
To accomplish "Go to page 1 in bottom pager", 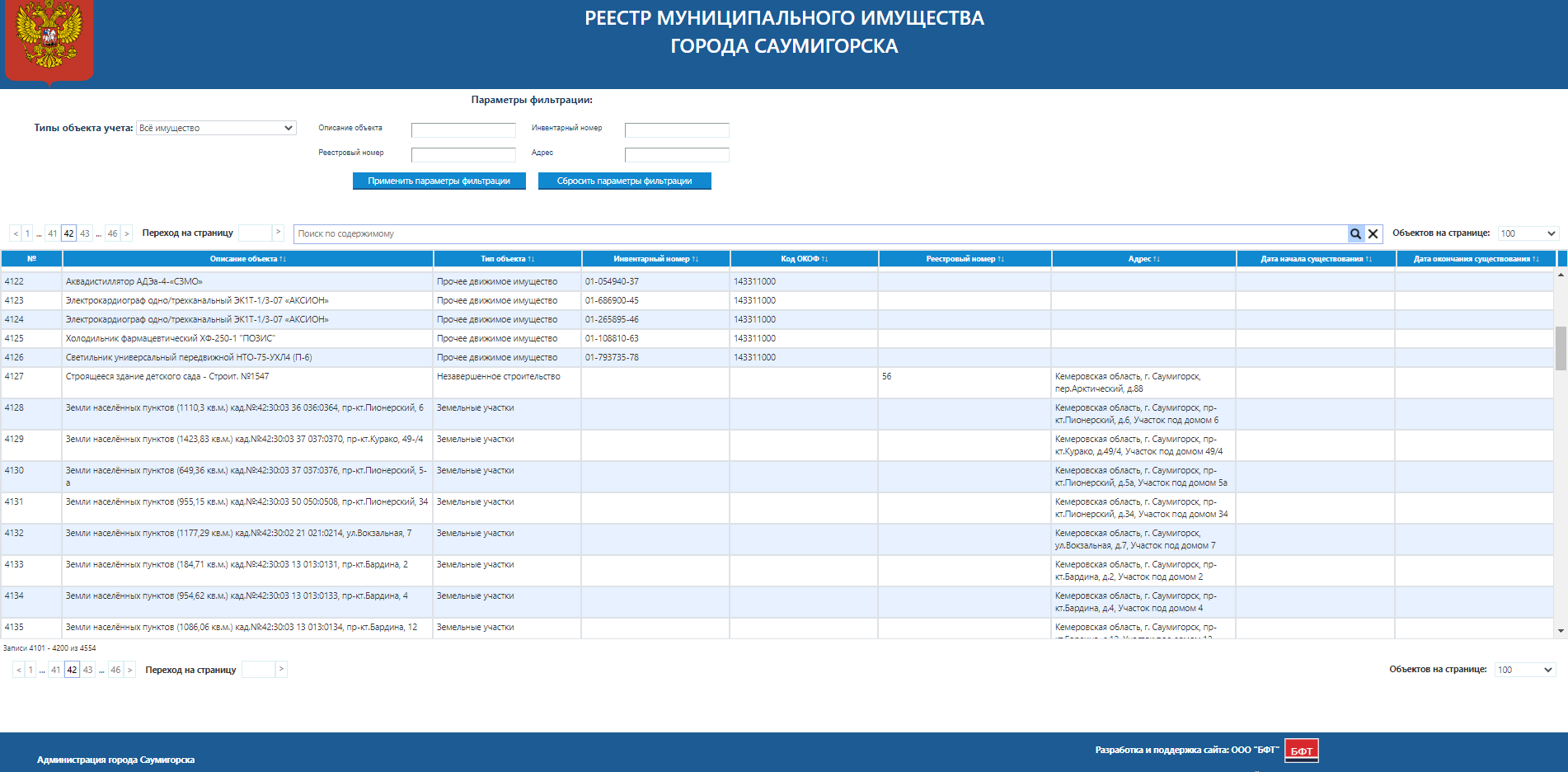I will click(31, 670).
